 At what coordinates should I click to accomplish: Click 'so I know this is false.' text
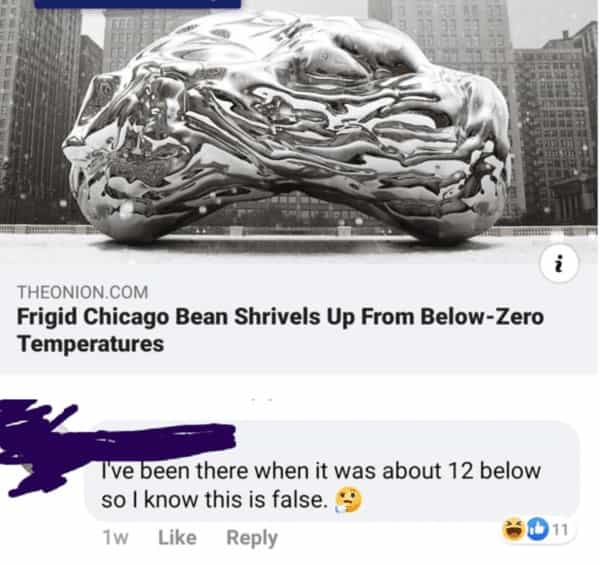point(214,500)
